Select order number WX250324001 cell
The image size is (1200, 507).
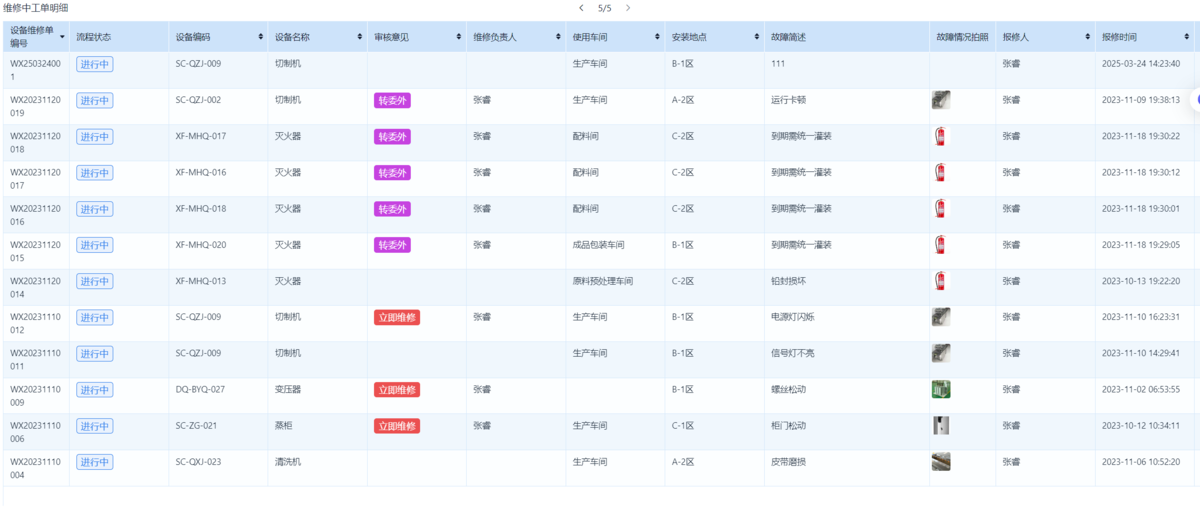[x=34, y=69]
